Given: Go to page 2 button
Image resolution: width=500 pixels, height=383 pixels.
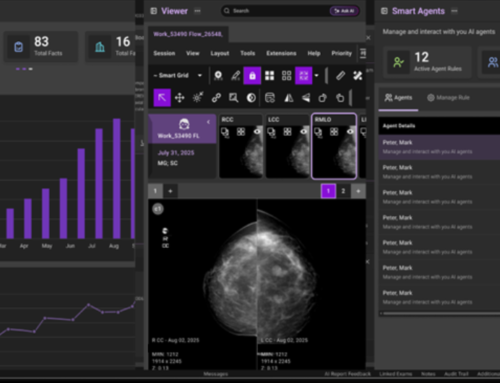Looking at the screenshot, I should pyautogui.click(x=343, y=191).
